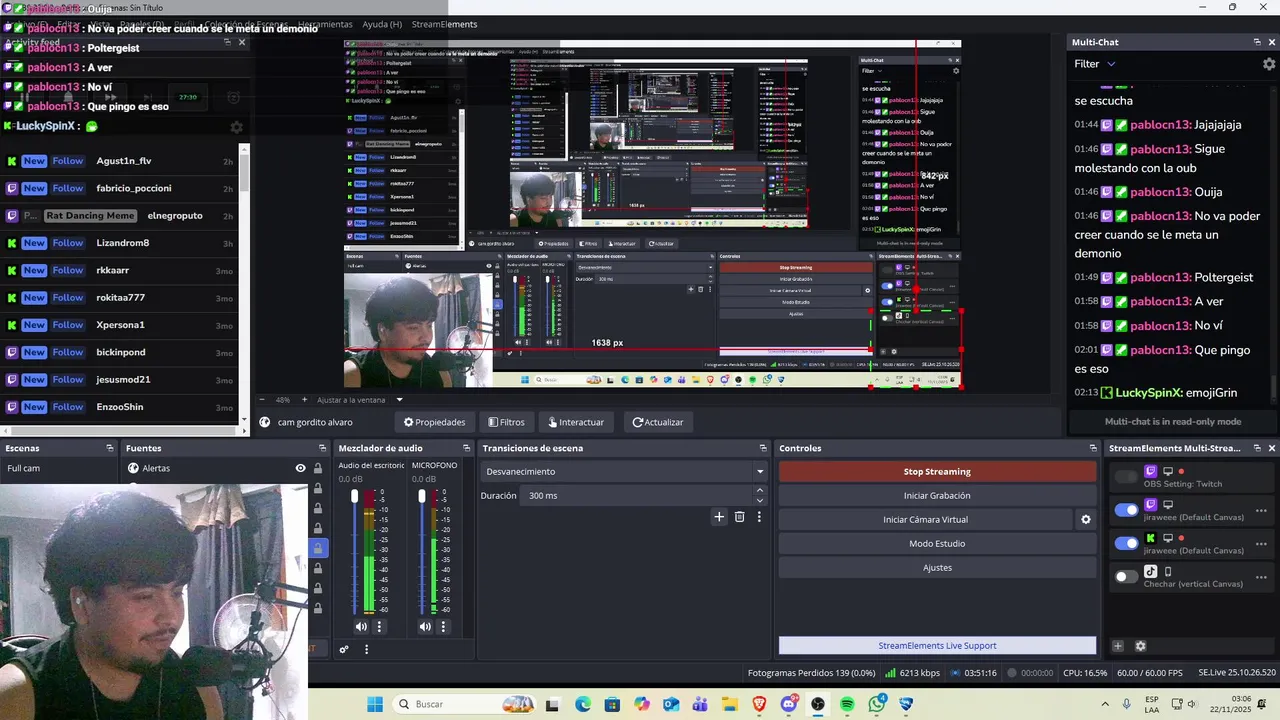
Task: Follow back Agust1n_flv in activity feed
Action: [68, 161]
